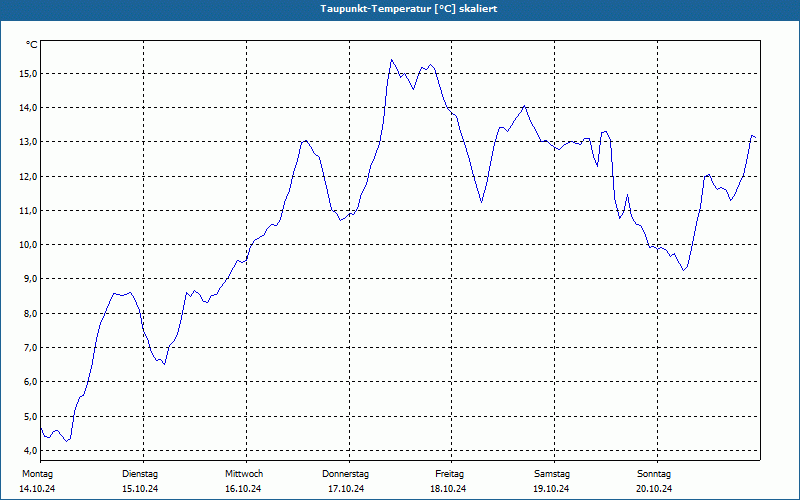Click the date 15.10.24
The image size is (800, 500).
[140, 489]
